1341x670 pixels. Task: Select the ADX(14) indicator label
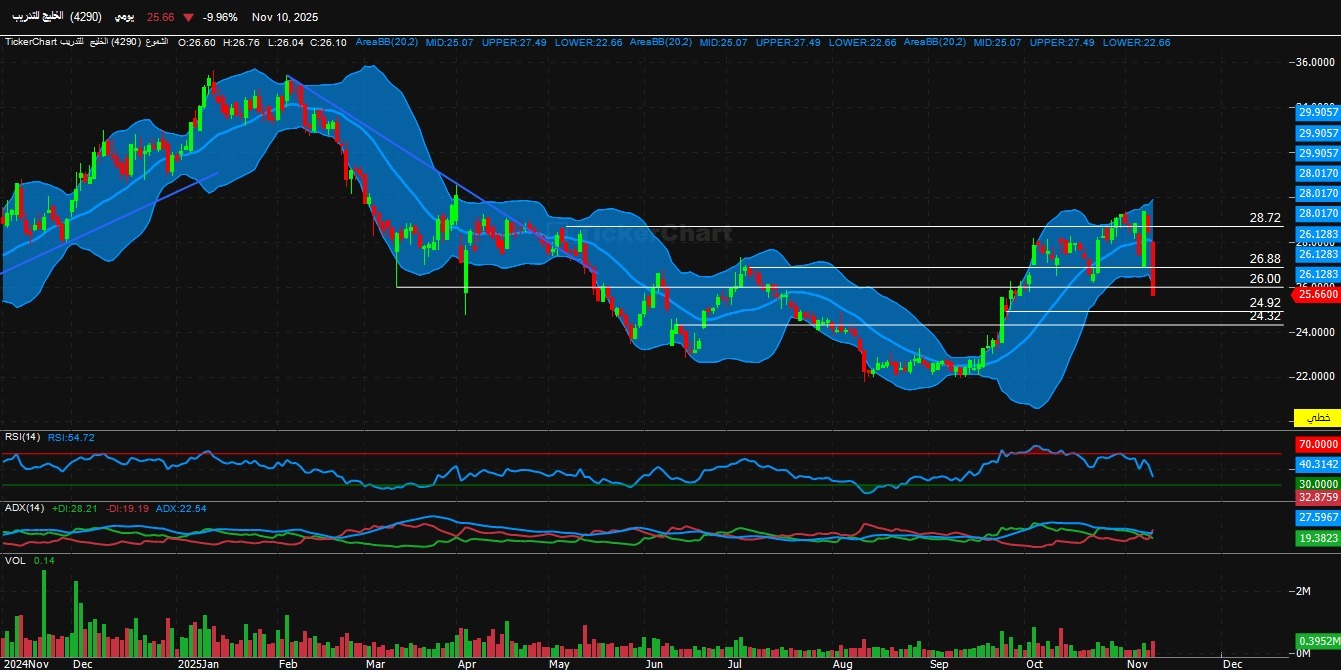[x=23, y=508]
